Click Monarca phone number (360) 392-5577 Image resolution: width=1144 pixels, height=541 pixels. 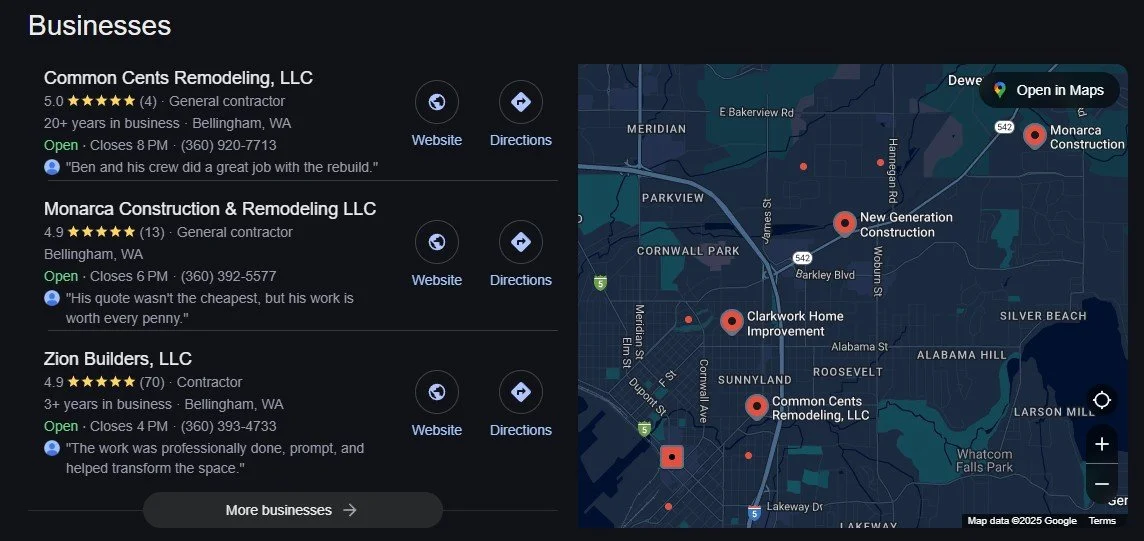[228, 276]
